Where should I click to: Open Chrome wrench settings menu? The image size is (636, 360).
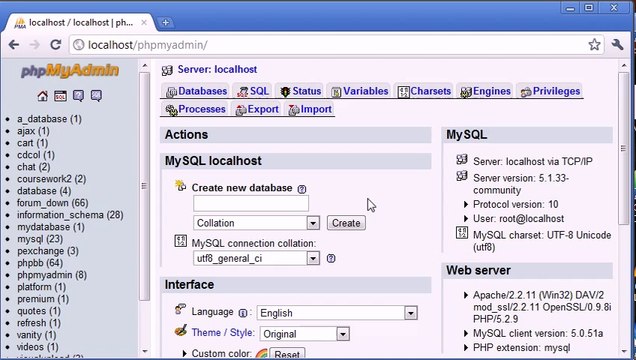tap(617, 45)
